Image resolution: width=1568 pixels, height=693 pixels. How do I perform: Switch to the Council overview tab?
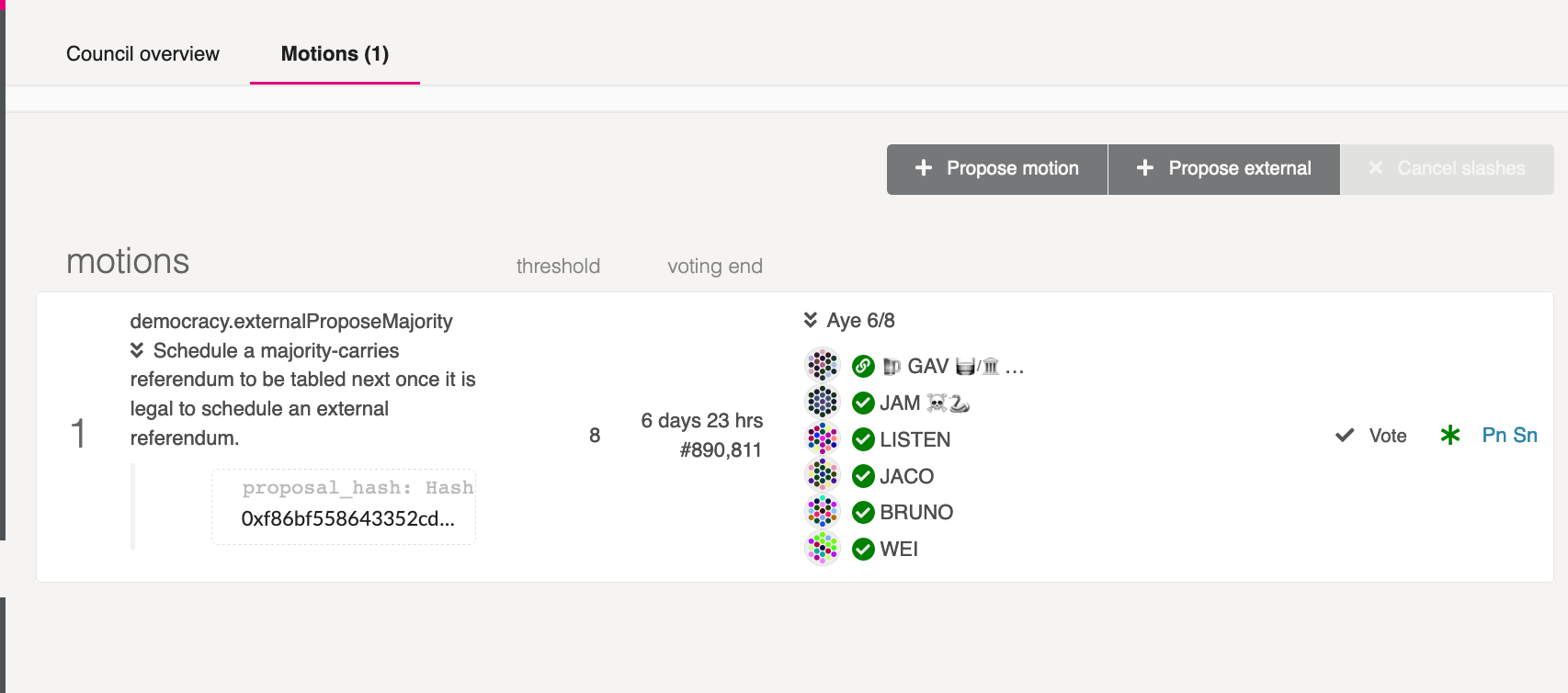coord(142,54)
